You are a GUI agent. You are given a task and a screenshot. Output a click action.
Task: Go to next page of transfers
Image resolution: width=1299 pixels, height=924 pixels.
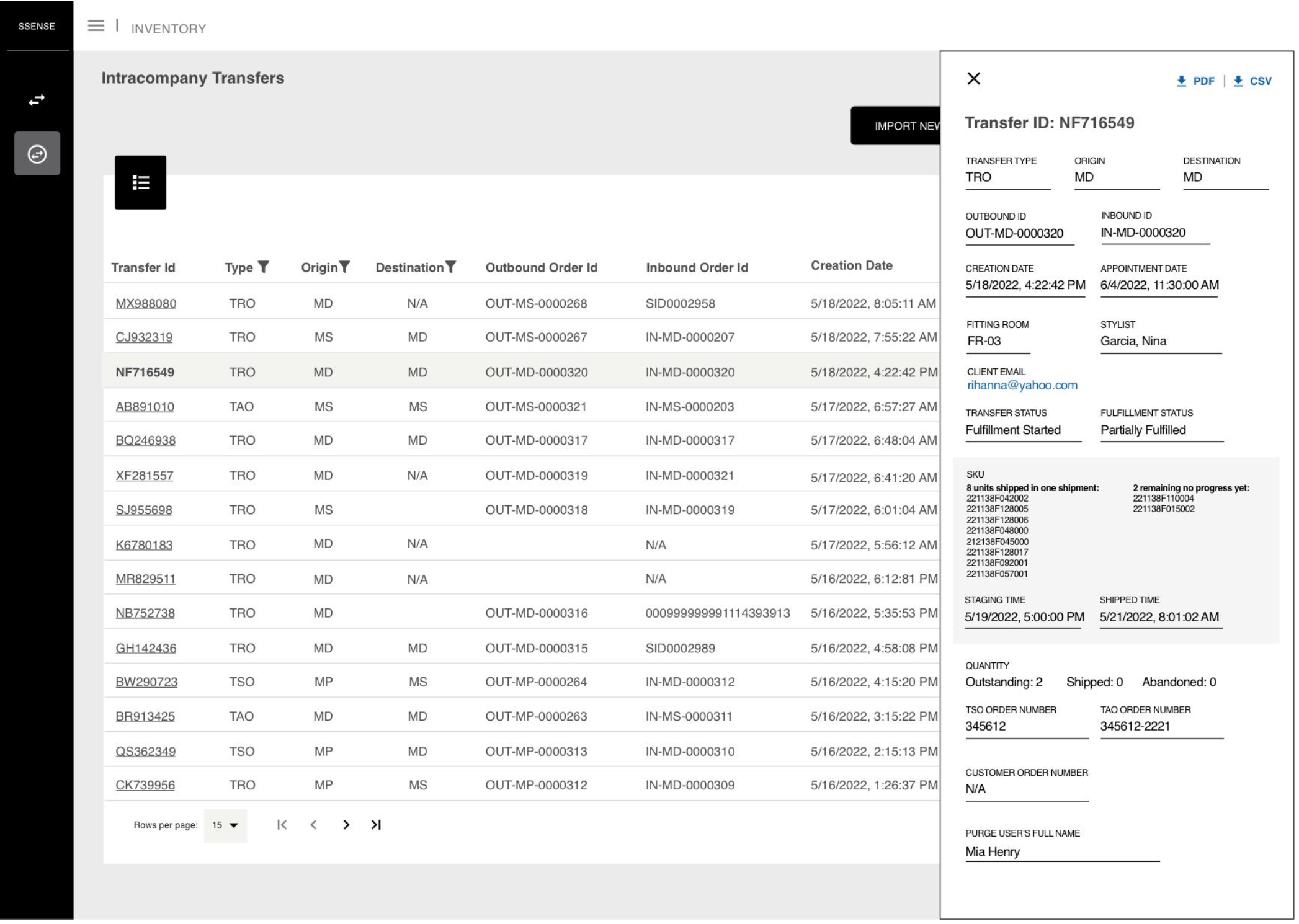click(x=346, y=825)
